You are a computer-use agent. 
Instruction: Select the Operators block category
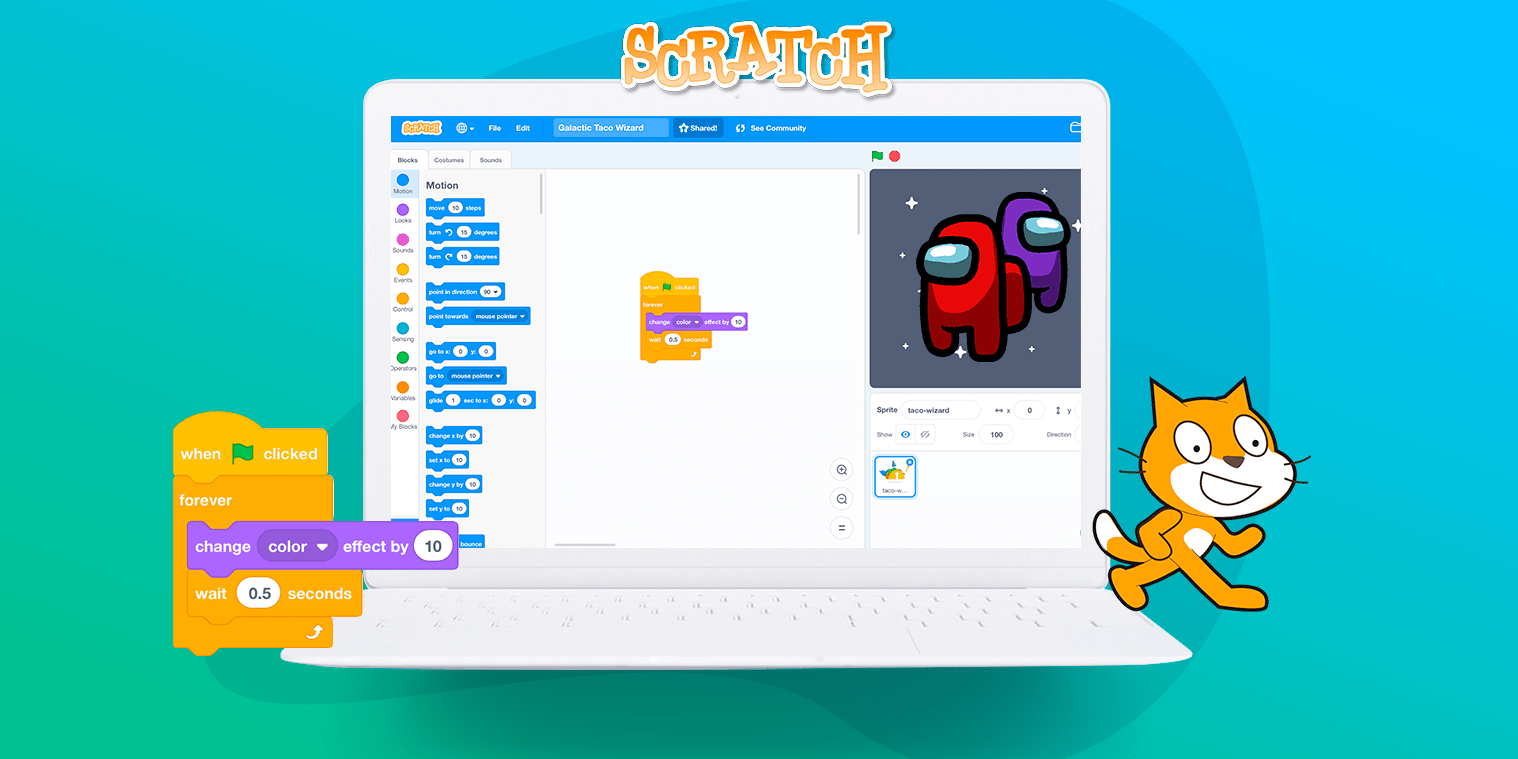point(403,361)
